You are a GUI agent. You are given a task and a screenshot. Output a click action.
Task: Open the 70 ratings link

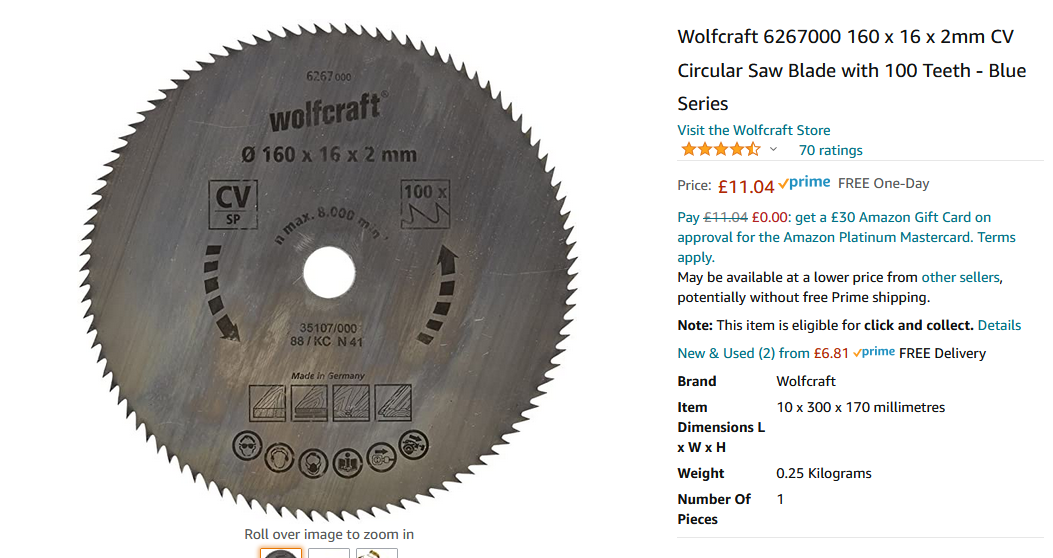pos(830,150)
